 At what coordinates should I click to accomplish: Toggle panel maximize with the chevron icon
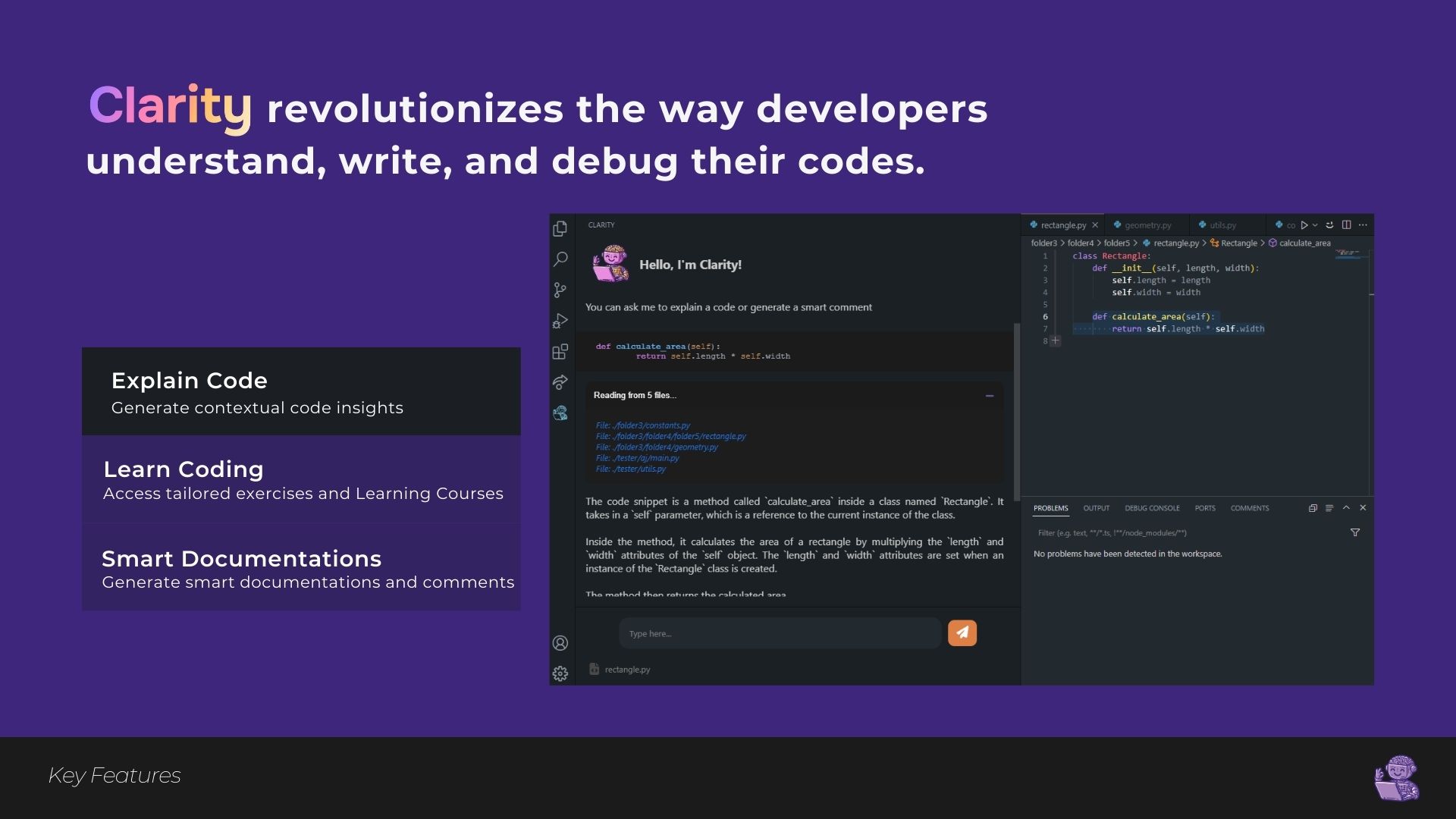1346,508
